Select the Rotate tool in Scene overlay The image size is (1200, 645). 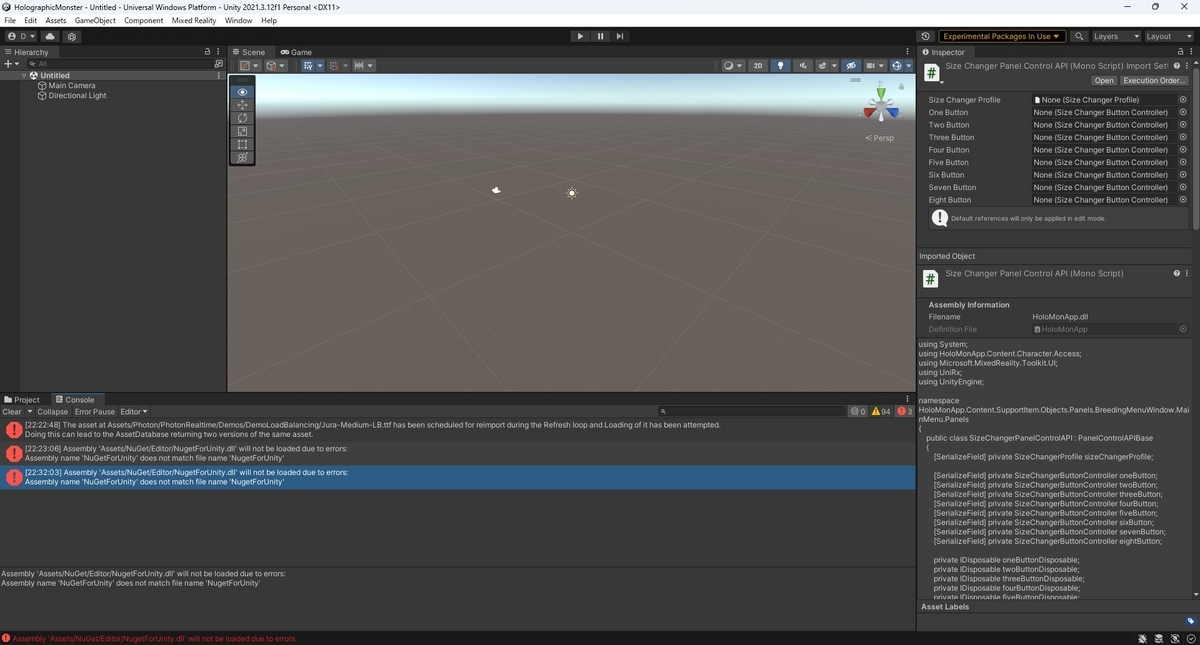click(242, 118)
